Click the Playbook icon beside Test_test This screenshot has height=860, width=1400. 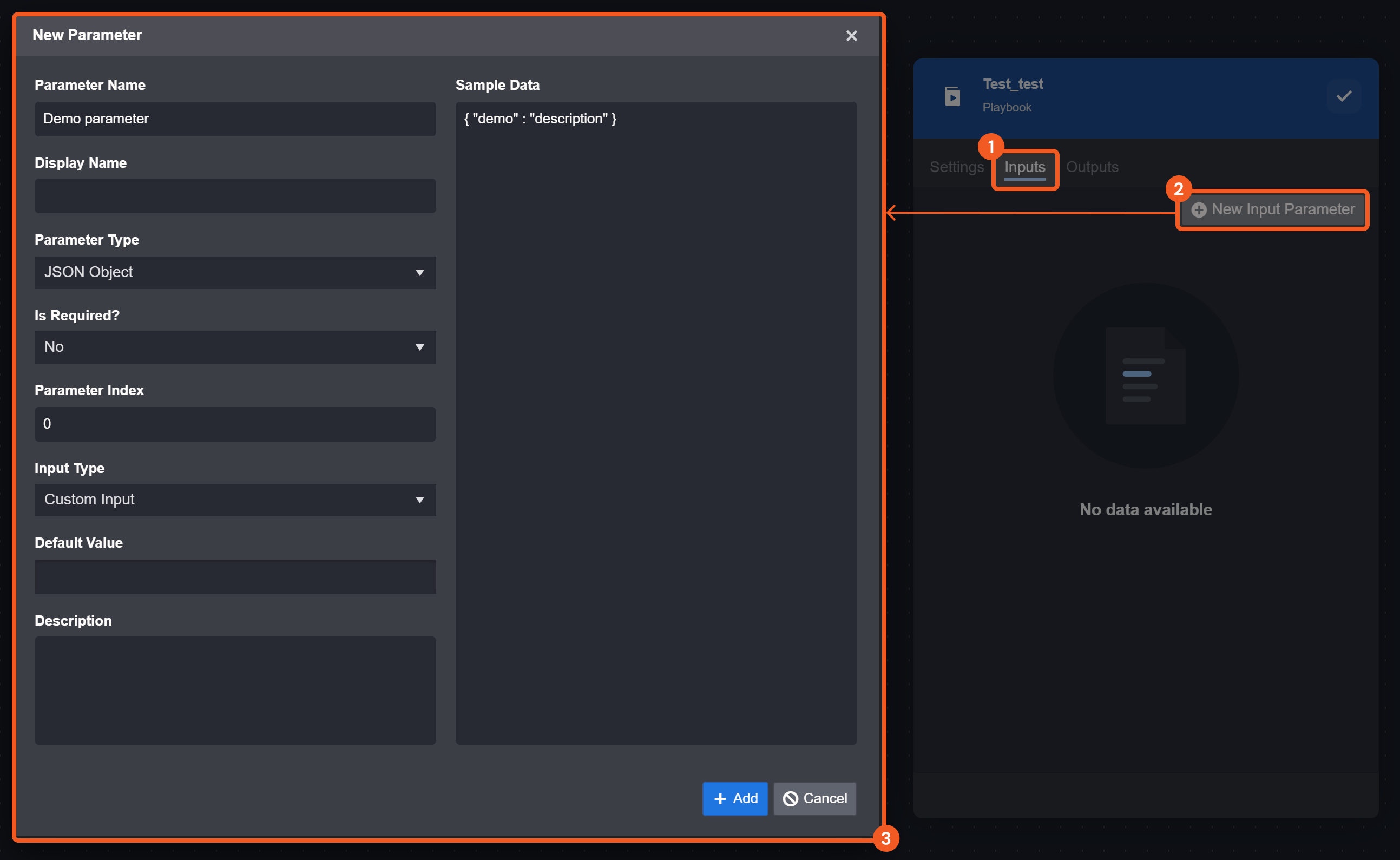[952, 96]
